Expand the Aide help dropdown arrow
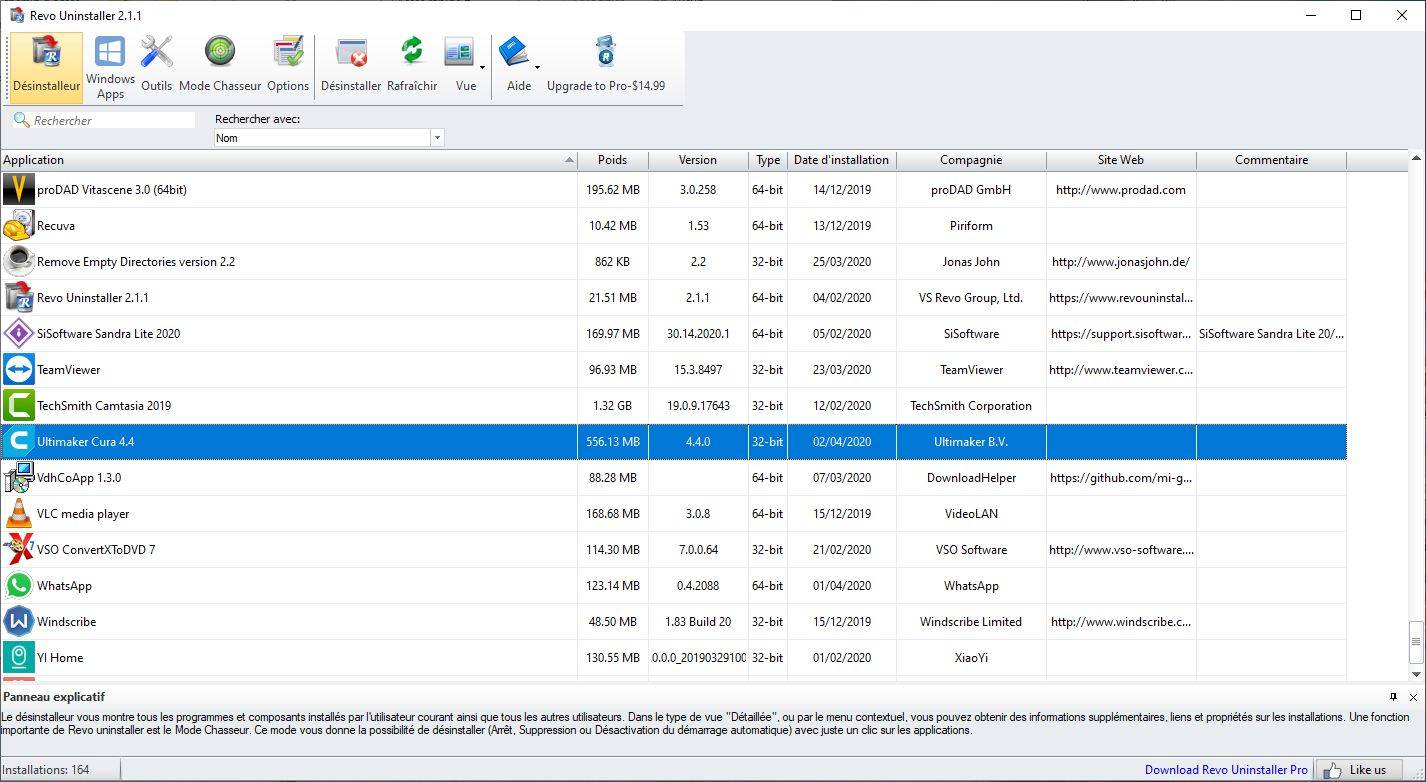The image size is (1426, 782). click(537, 69)
